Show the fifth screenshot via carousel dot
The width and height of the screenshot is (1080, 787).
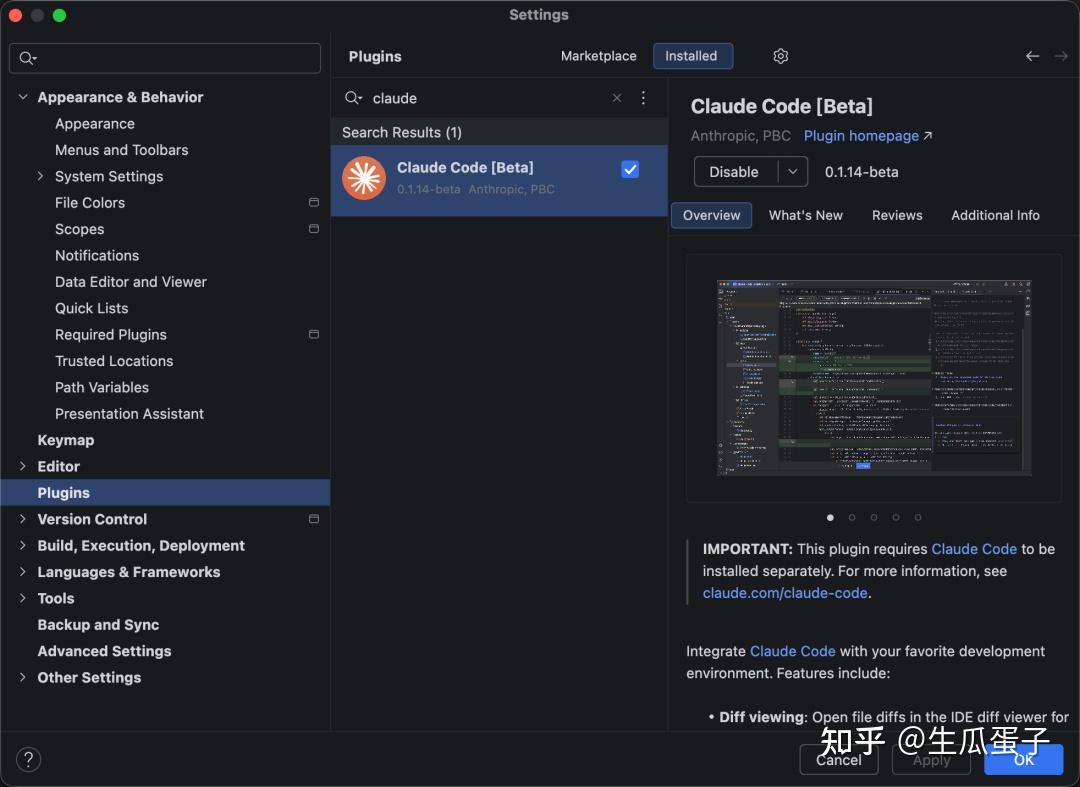click(x=917, y=517)
